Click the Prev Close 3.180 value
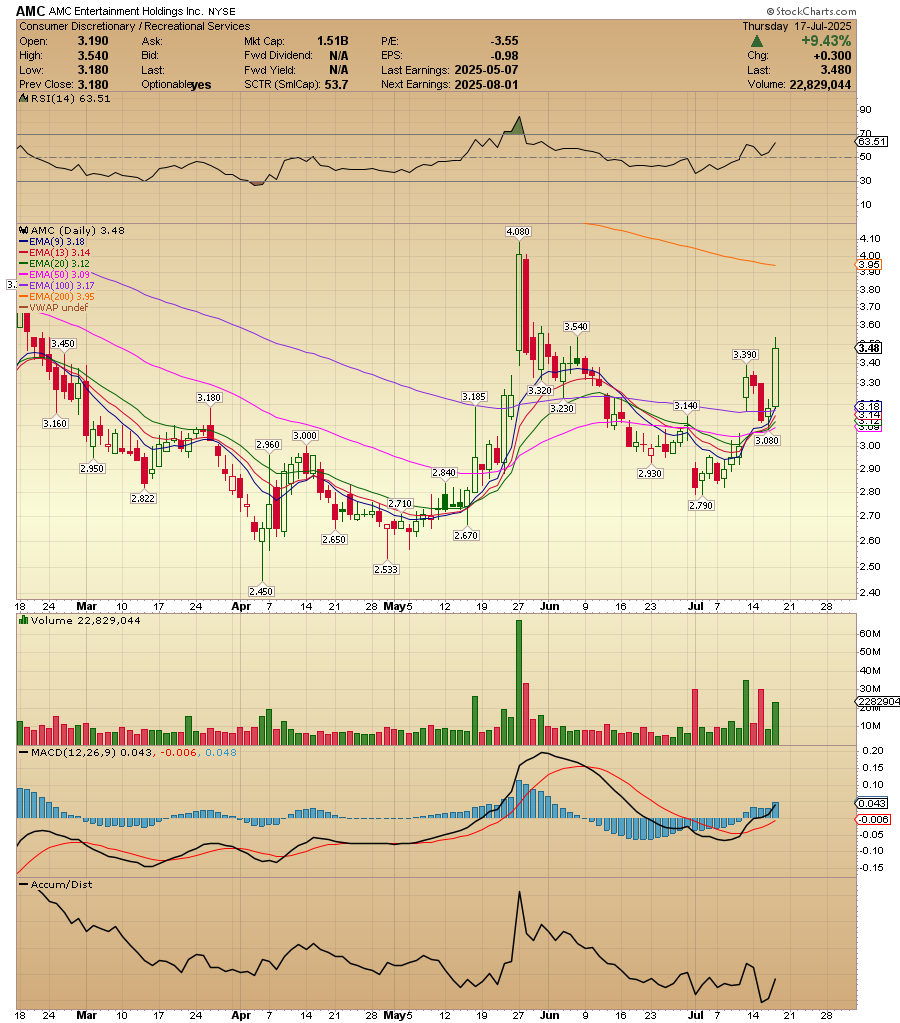Screen dimensions: 900x1023 coord(93,85)
